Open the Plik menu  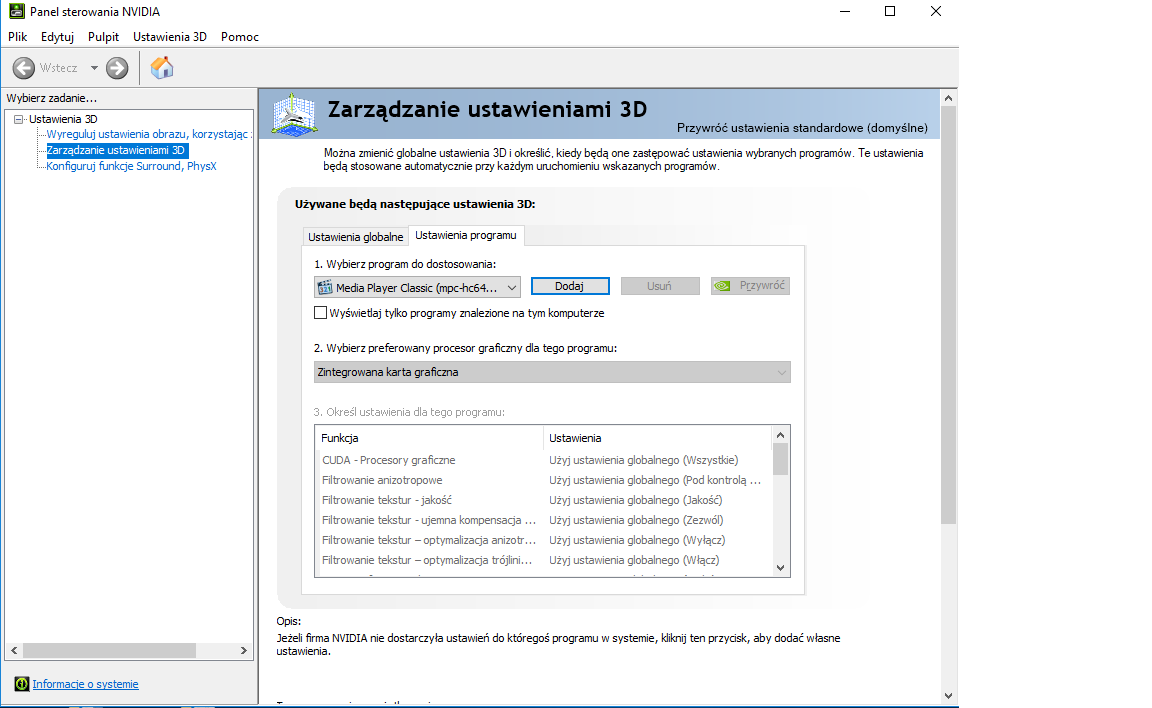click(18, 37)
